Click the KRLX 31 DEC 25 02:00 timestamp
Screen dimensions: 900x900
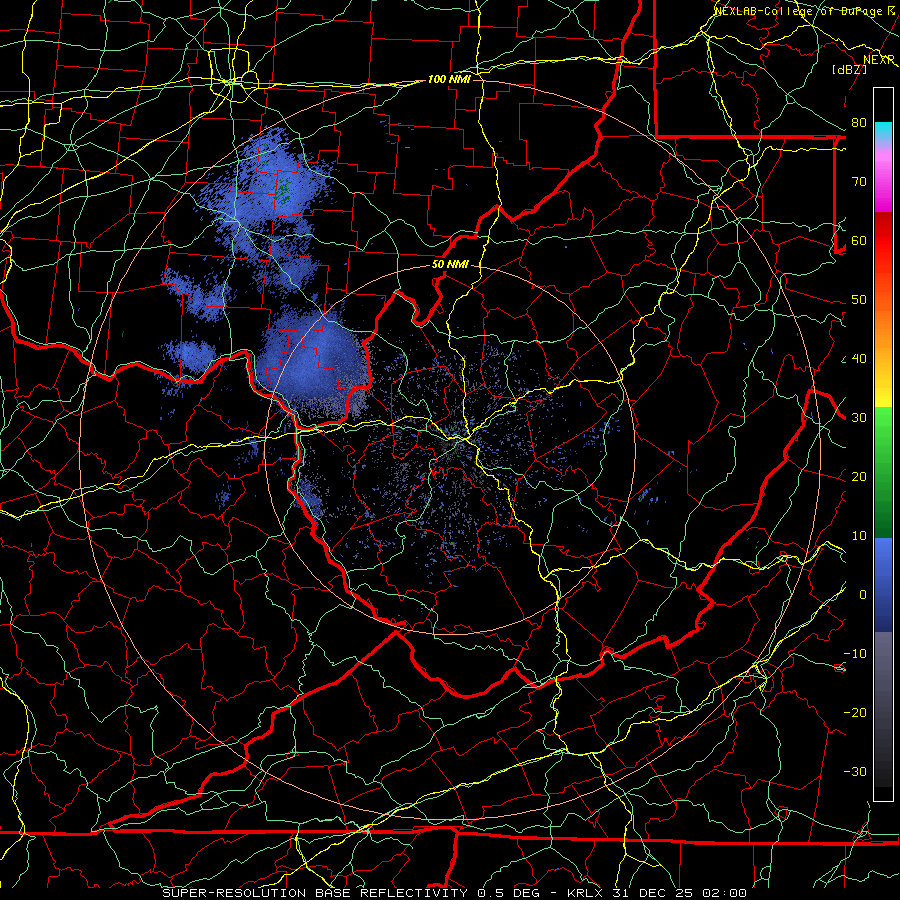pos(657,893)
